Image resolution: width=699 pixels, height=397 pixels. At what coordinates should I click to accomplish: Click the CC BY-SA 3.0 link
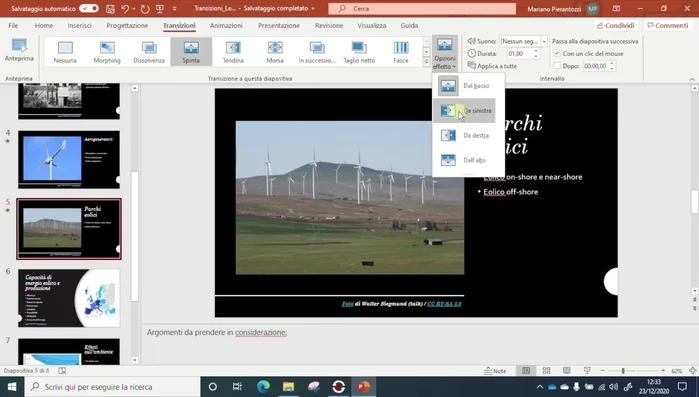click(x=444, y=304)
